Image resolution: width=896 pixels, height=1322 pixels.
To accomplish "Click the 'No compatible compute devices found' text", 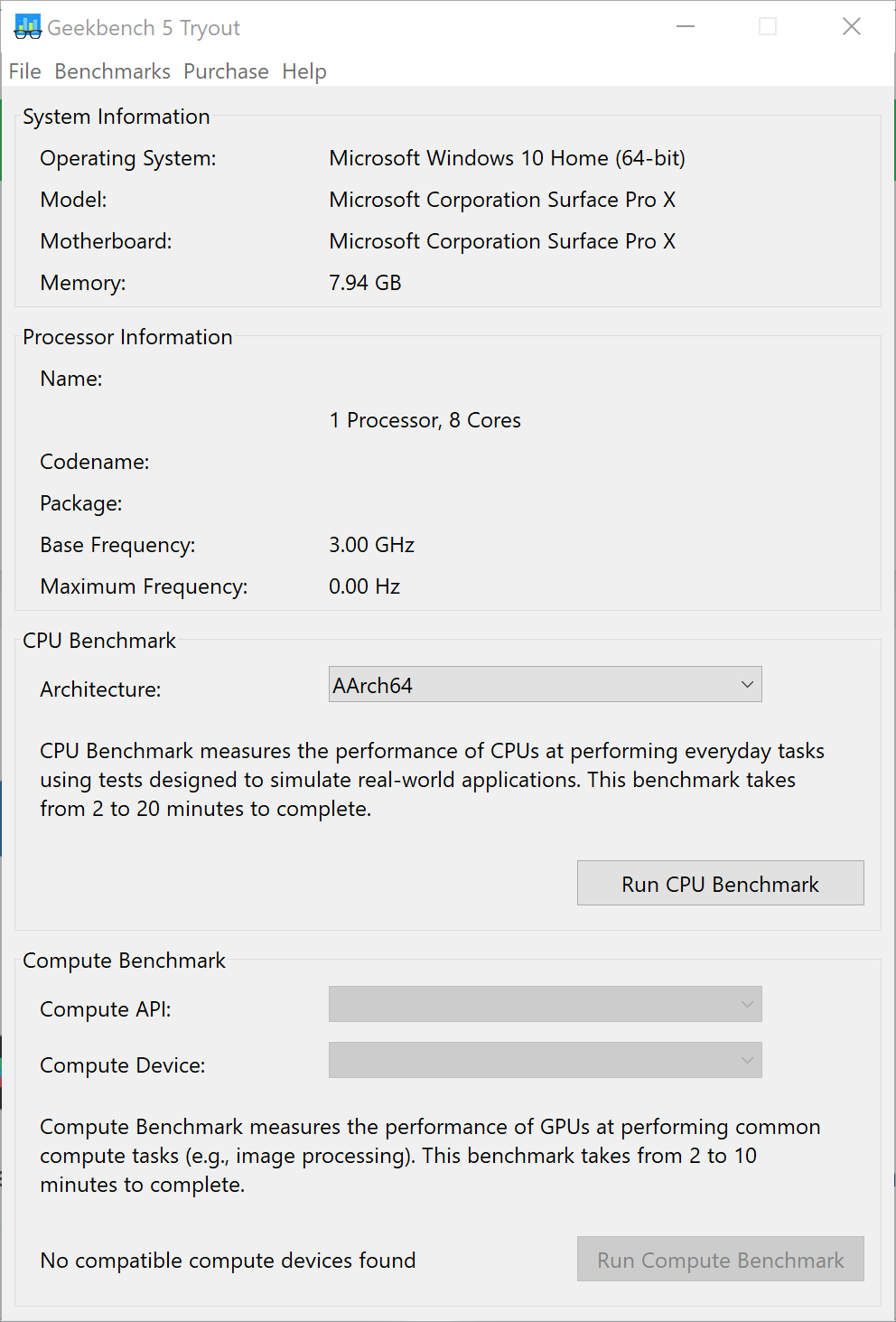I will pyautogui.click(x=227, y=1260).
